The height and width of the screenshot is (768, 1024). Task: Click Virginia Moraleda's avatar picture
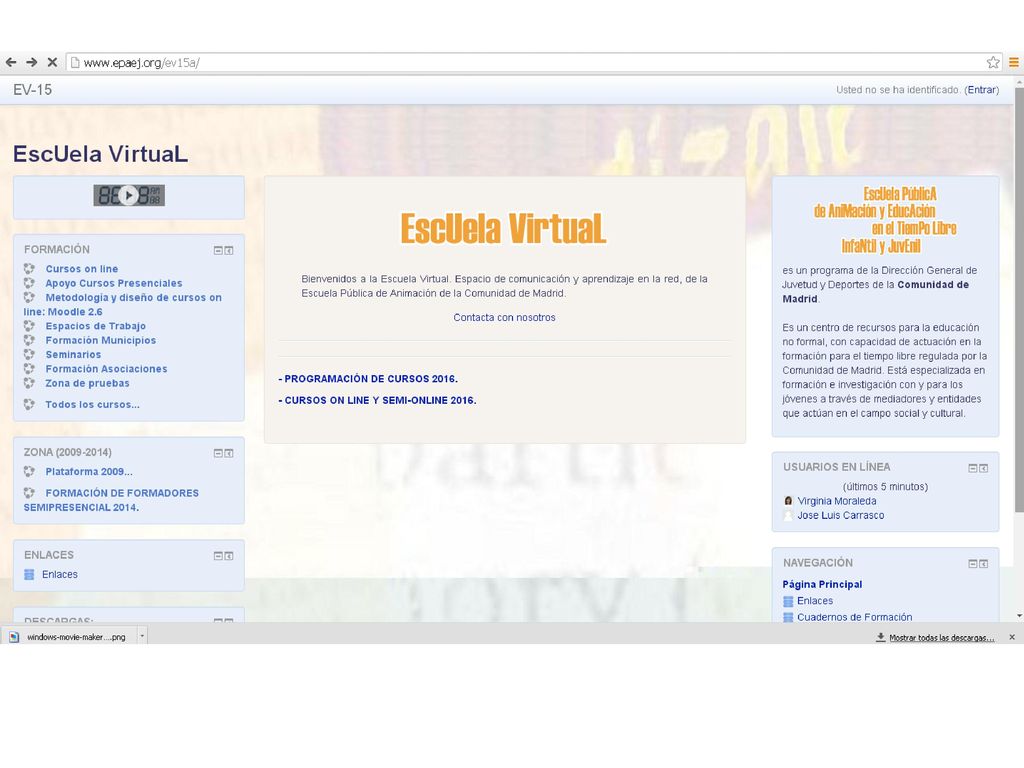tap(788, 501)
